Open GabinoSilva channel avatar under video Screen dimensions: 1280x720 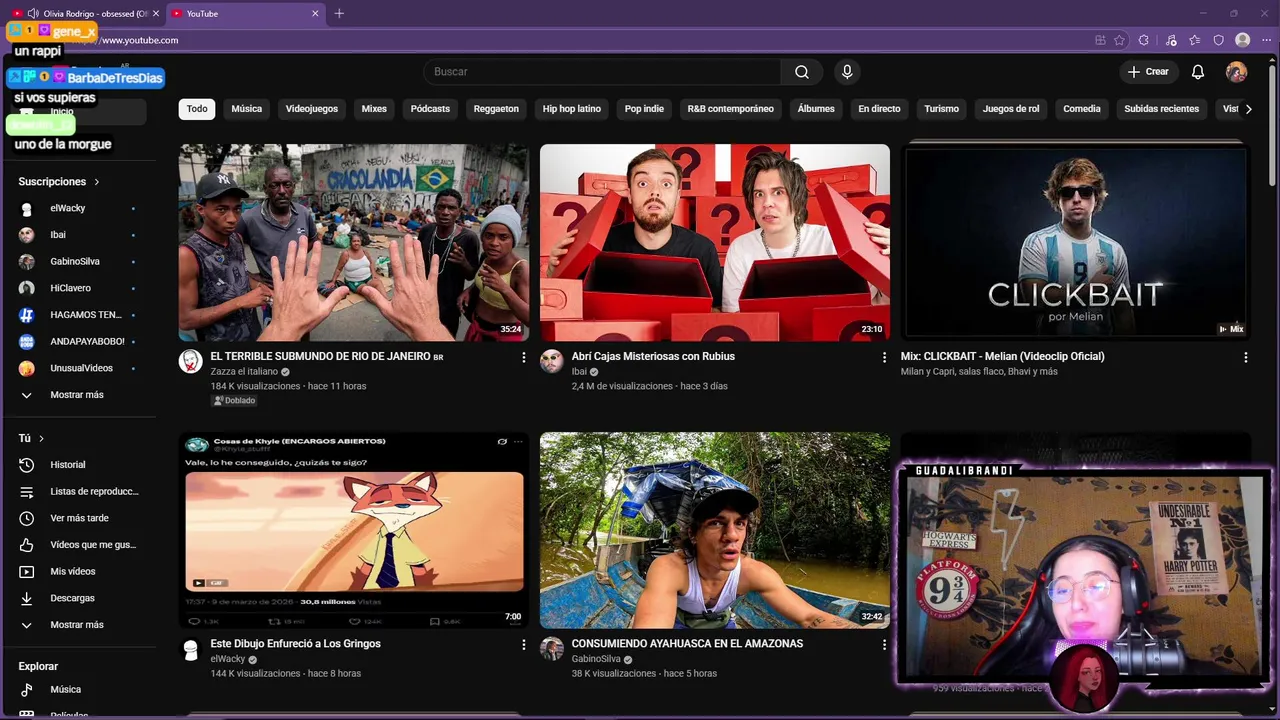tap(552, 649)
